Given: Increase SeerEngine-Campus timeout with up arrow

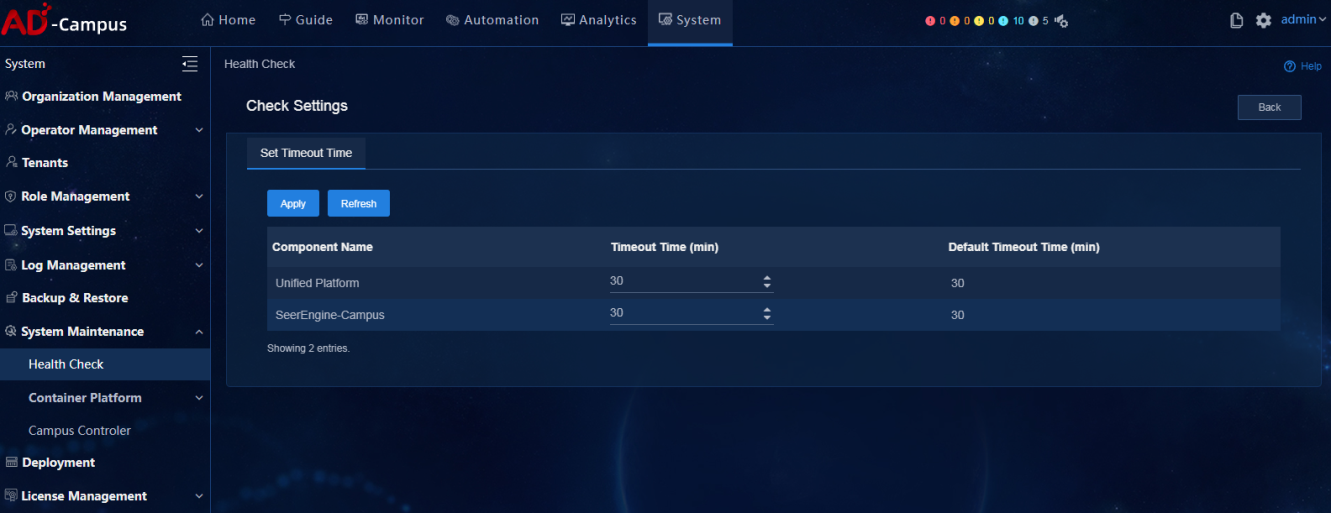Looking at the screenshot, I should click(767, 310).
